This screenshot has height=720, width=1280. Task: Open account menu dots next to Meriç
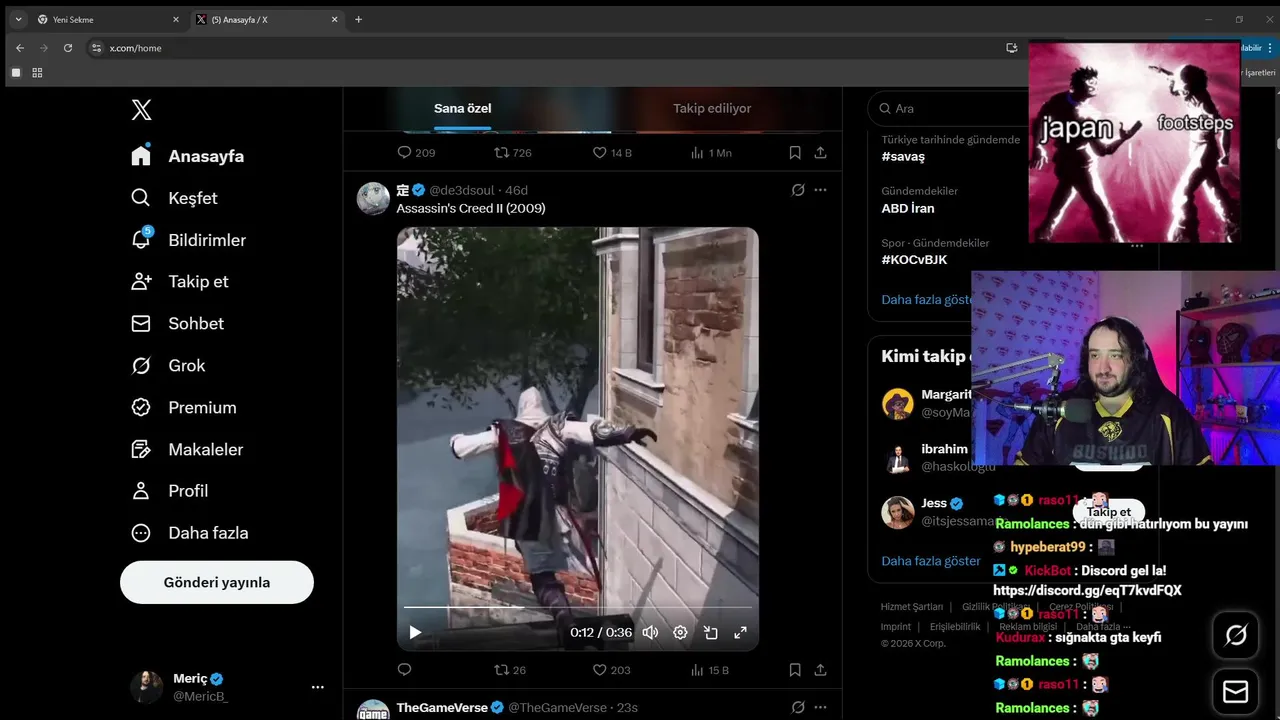pos(318,687)
